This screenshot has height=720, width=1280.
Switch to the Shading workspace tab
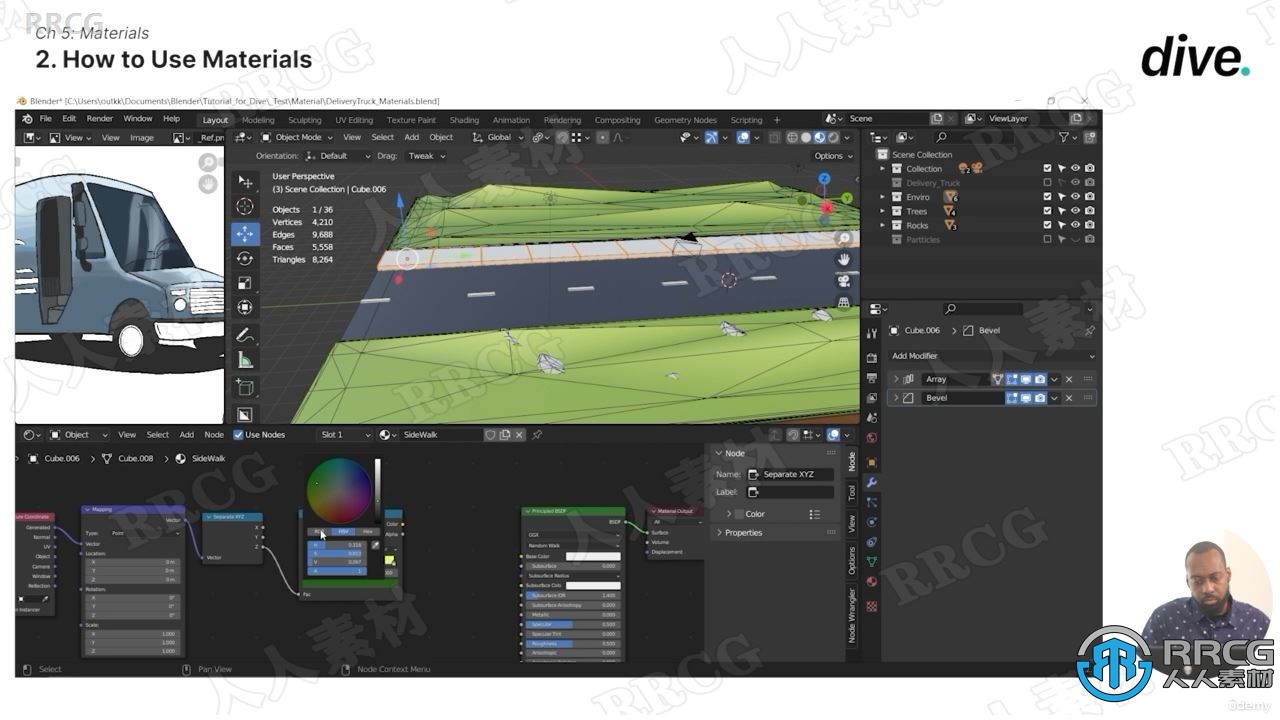pos(464,120)
